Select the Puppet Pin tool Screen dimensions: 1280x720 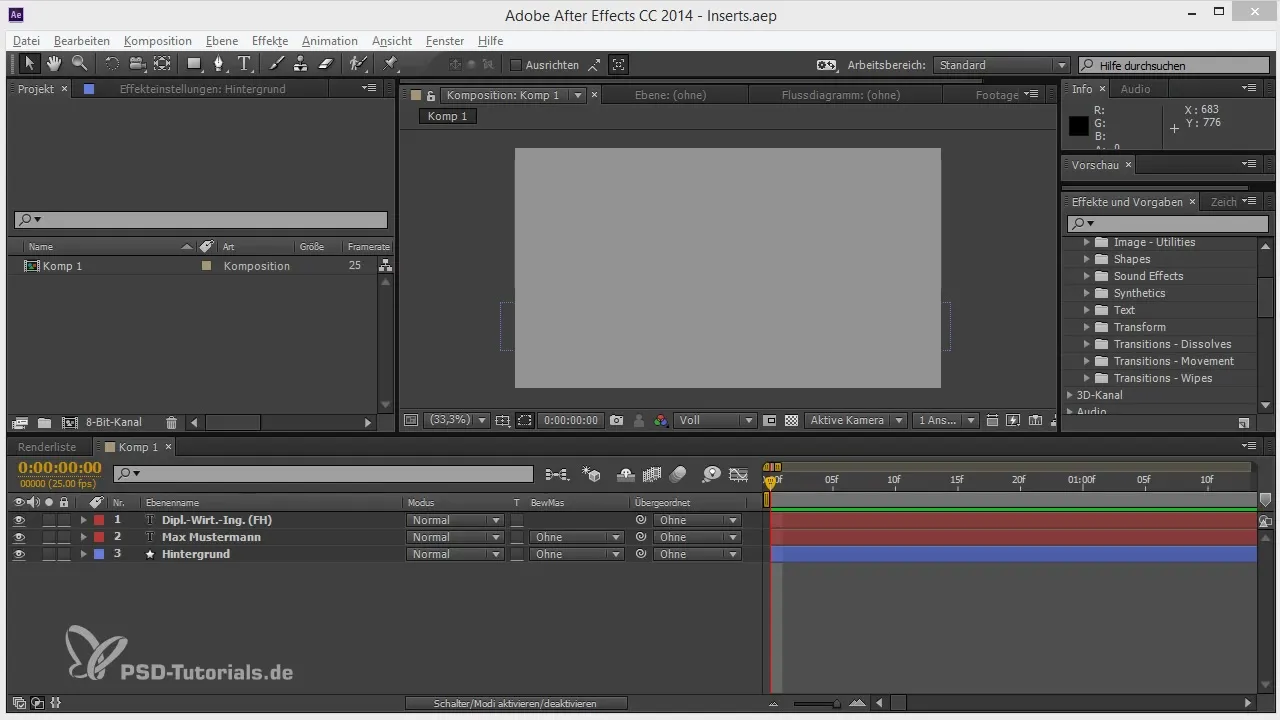click(390, 64)
